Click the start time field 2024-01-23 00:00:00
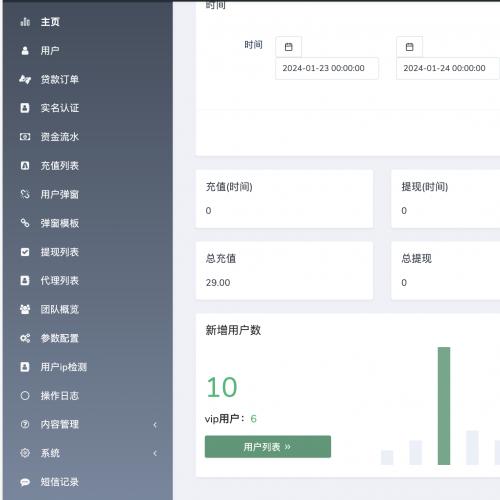 click(327, 68)
